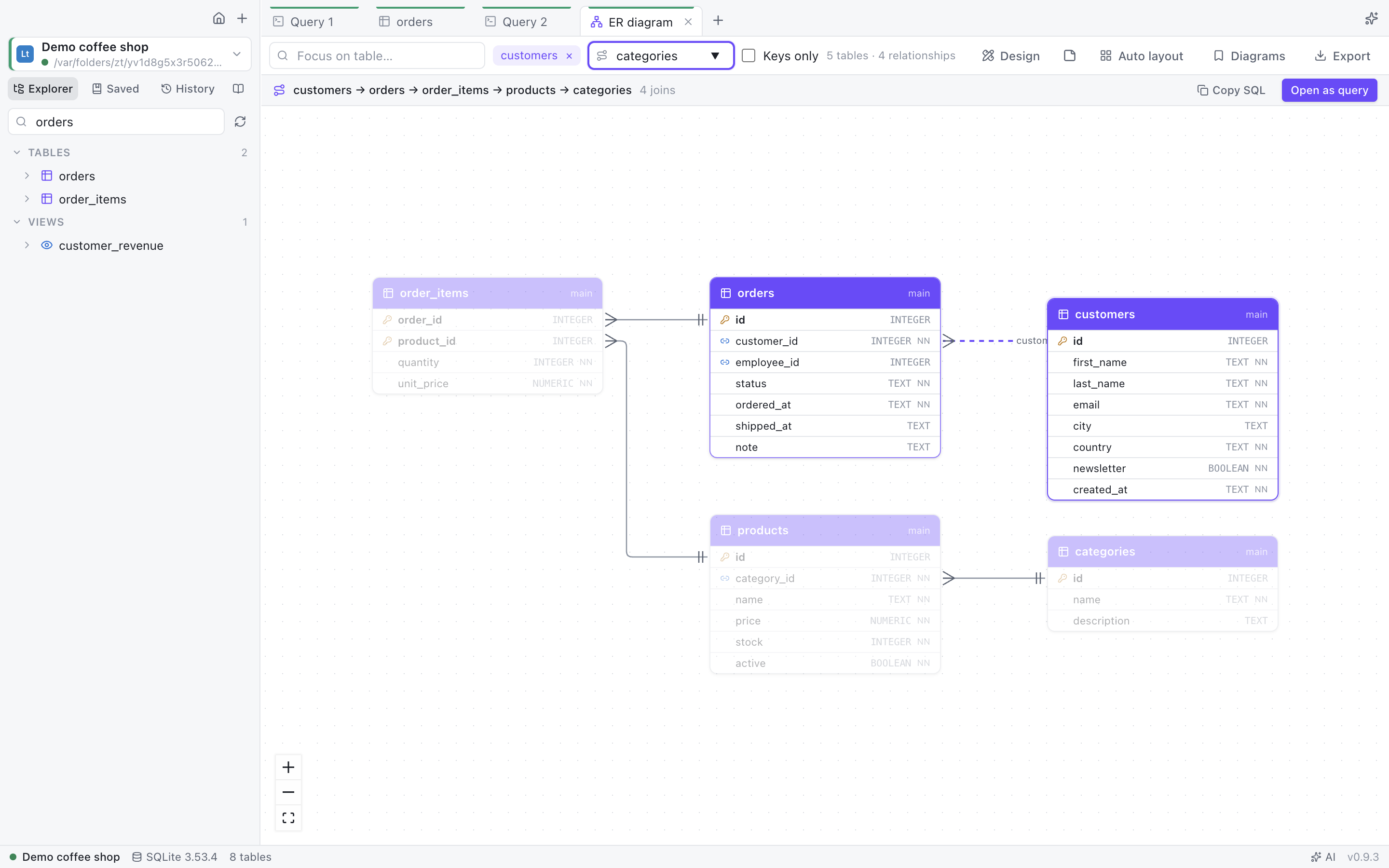Add a new tab with plus button
Screen dimensions: 1389x868
[x=718, y=21]
